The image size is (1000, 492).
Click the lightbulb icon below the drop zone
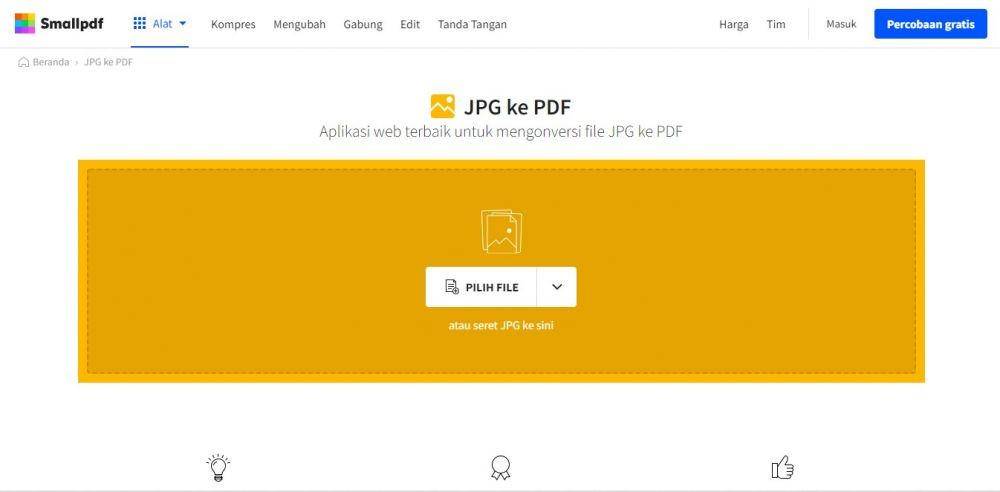tap(218, 468)
